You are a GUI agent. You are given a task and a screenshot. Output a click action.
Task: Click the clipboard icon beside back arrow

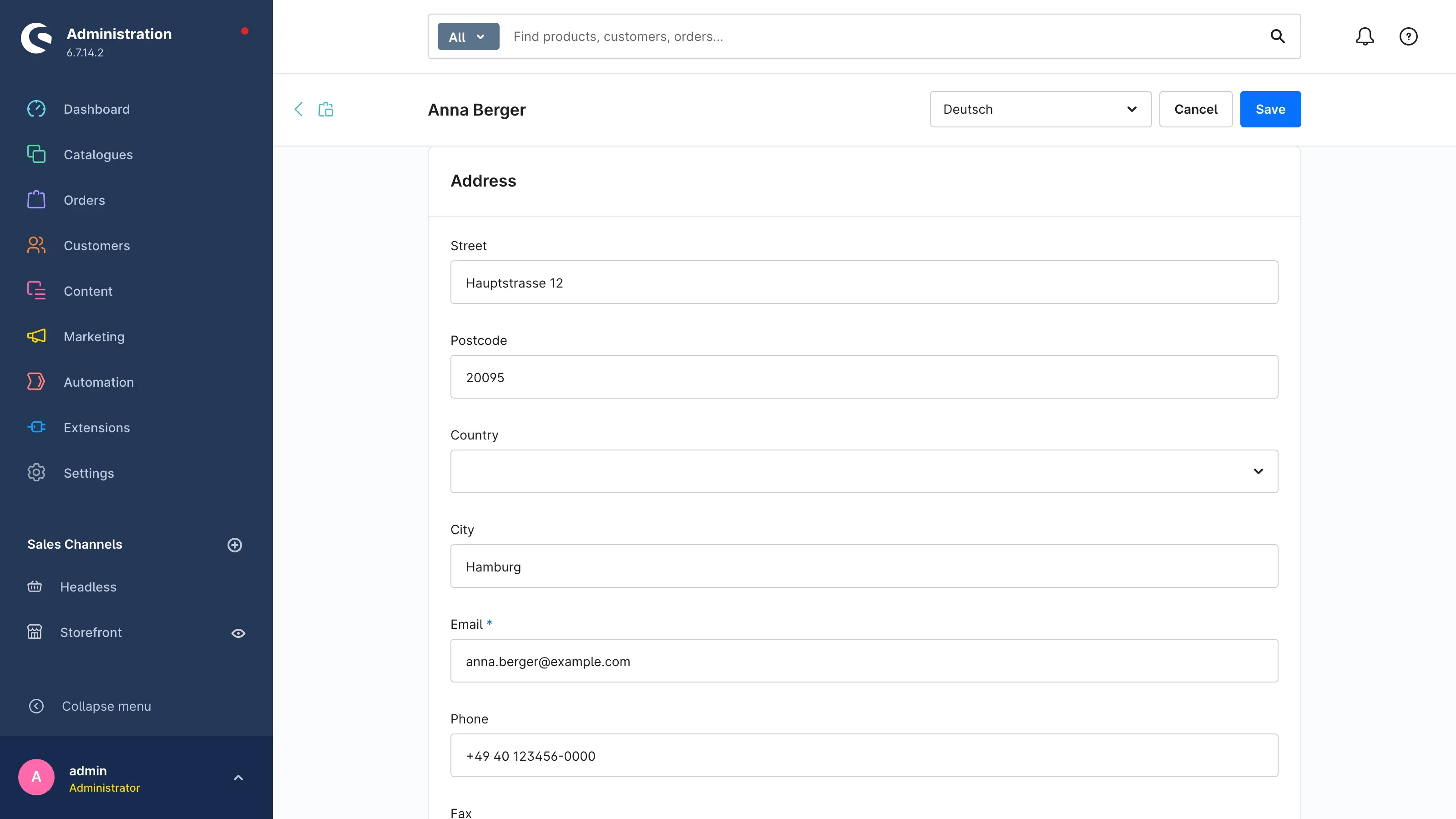coord(326,110)
